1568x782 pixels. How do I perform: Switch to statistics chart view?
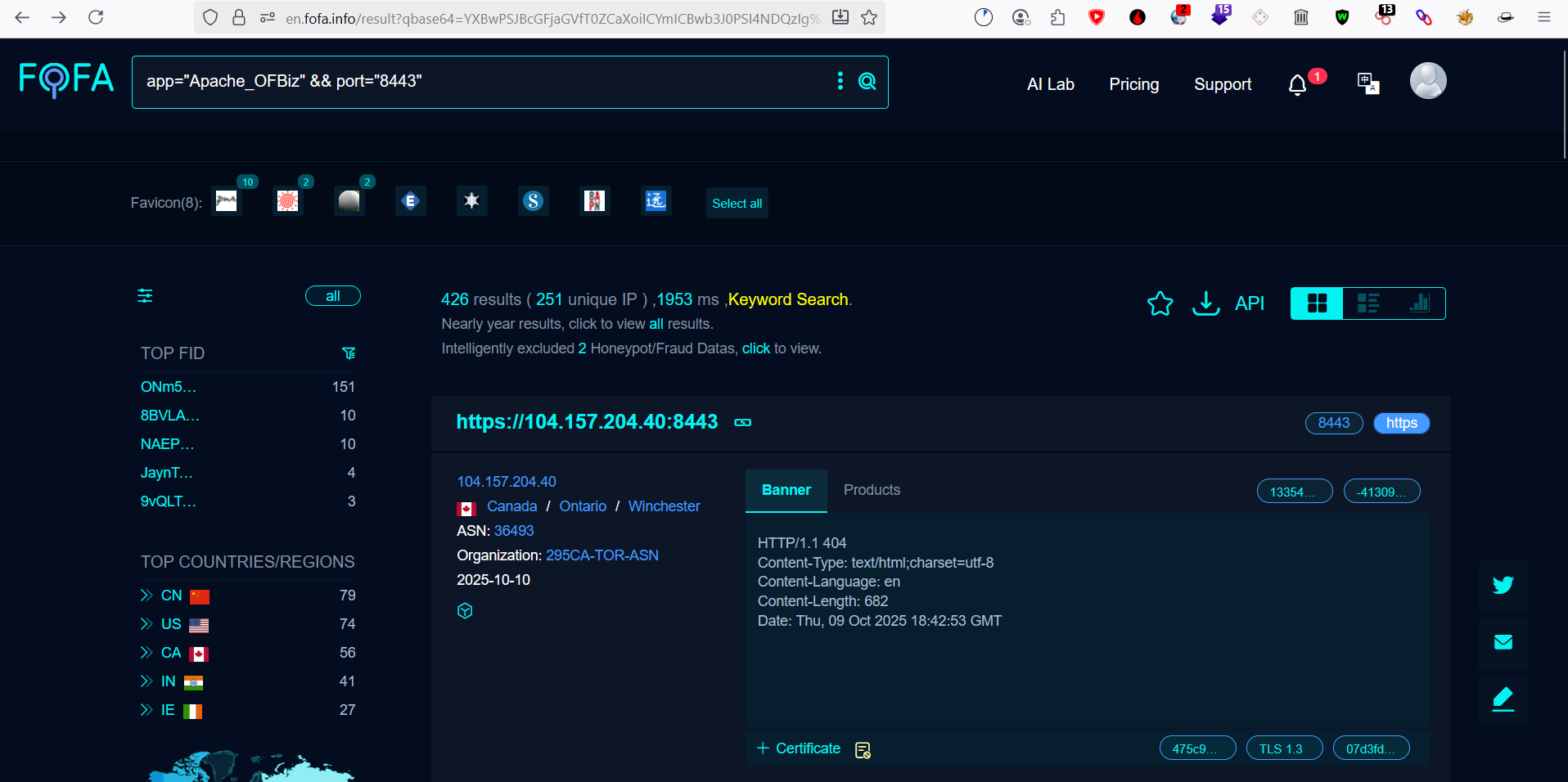click(x=1419, y=303)
